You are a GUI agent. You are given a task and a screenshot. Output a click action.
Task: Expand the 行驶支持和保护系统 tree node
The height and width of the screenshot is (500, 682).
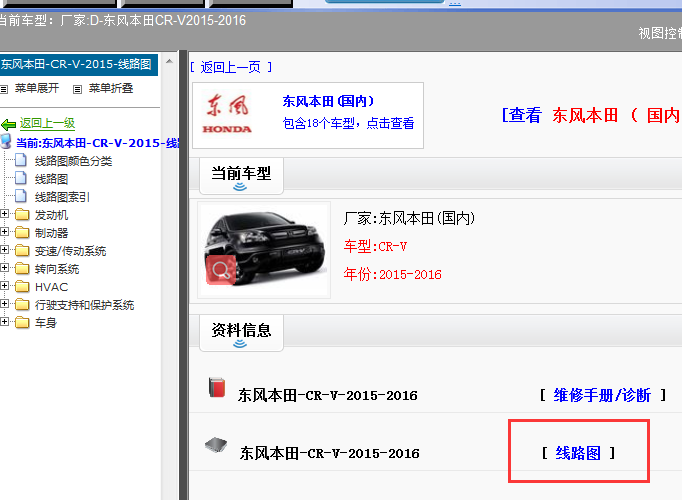(4, 303)
